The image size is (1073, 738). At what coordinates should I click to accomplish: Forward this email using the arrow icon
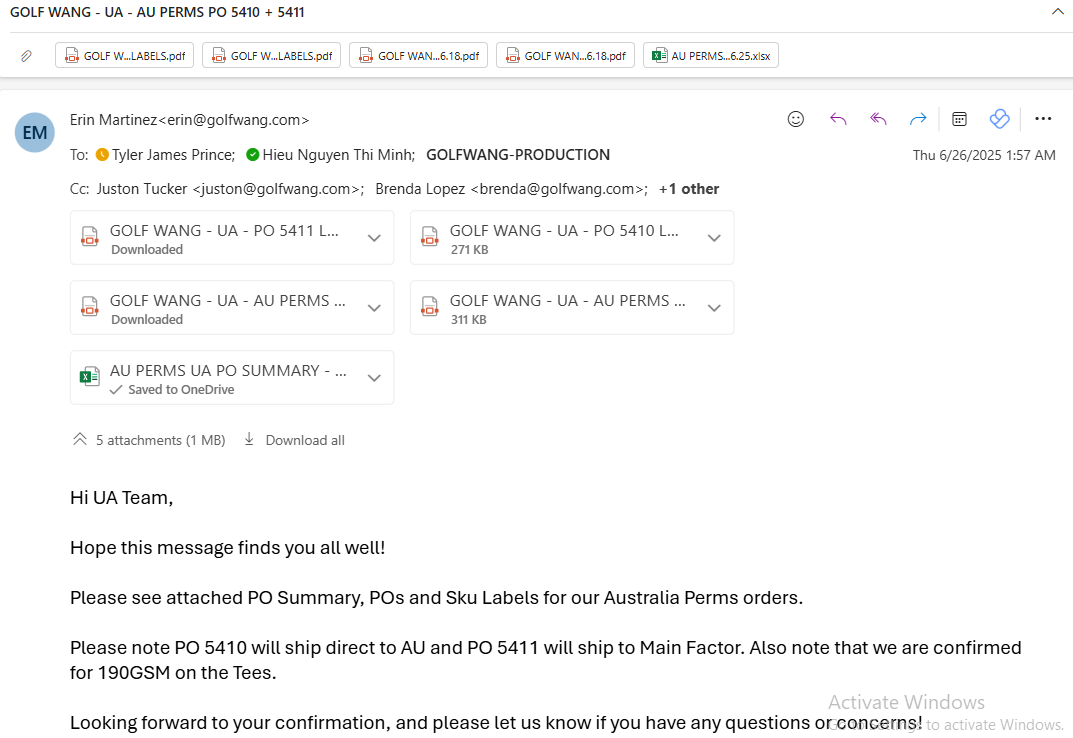pos(918,119)
